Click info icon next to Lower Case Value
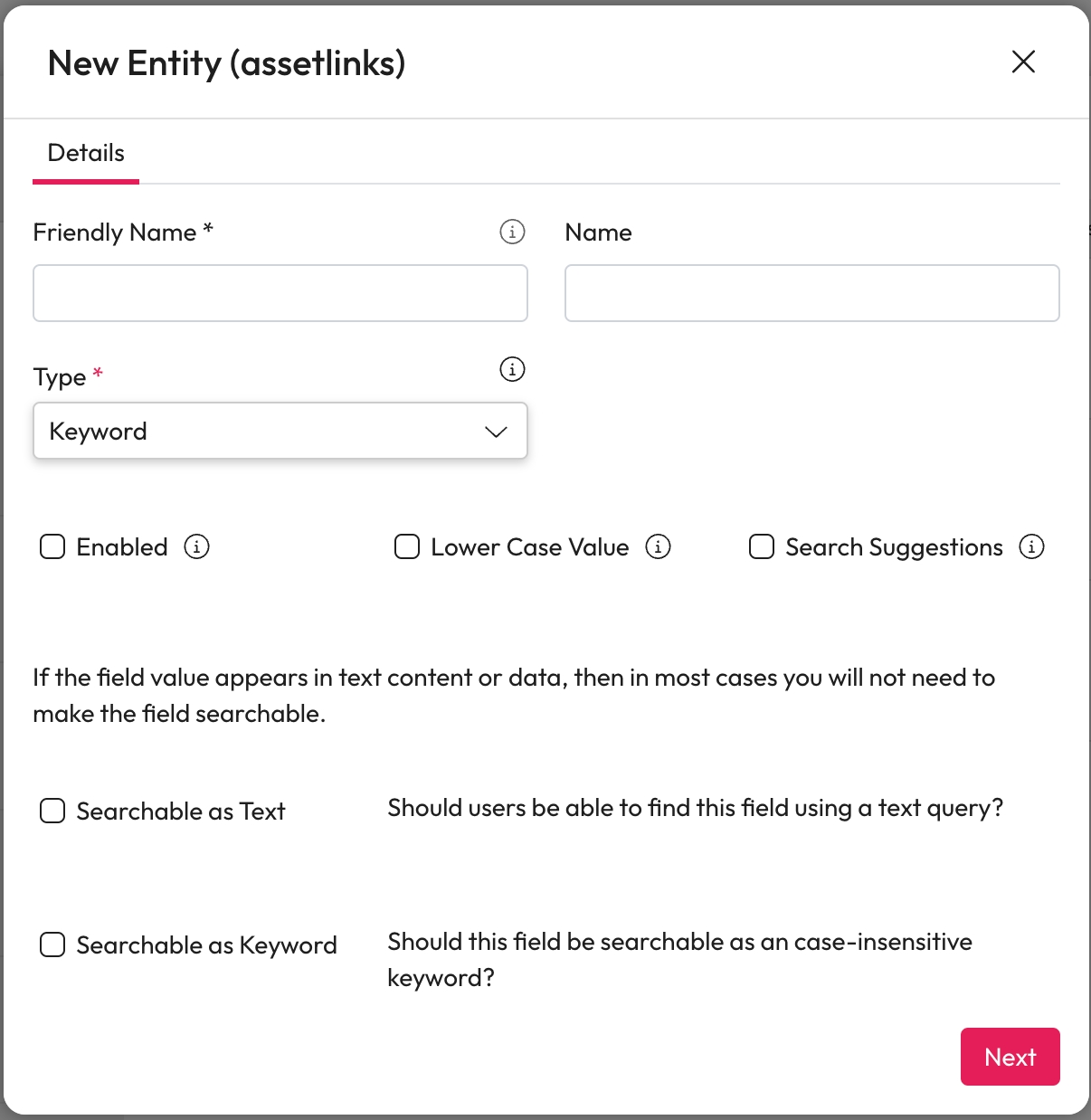Viewport: 1091px width, 1120px height. [x=658, y=546]
